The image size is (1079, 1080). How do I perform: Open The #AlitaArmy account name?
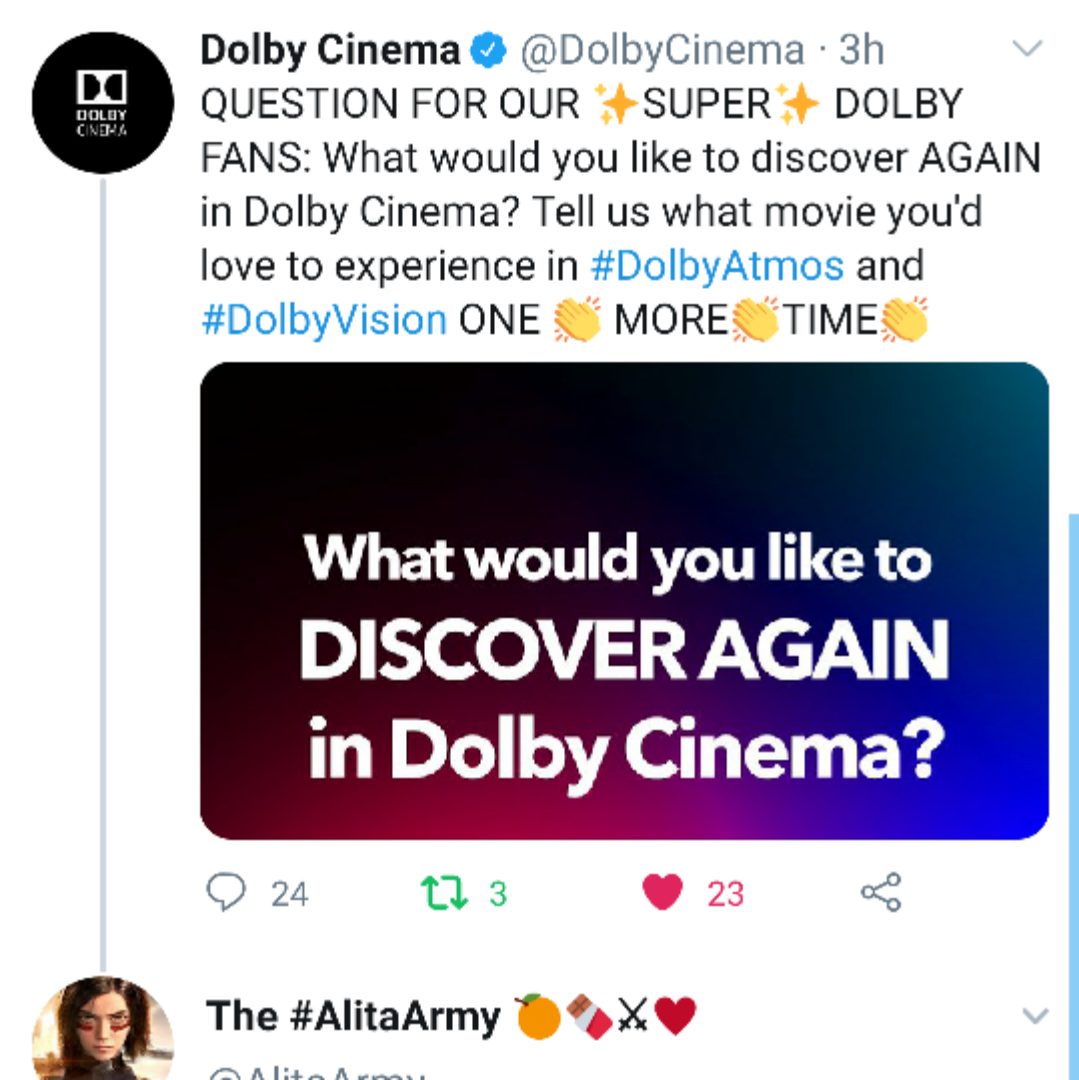353,1017
